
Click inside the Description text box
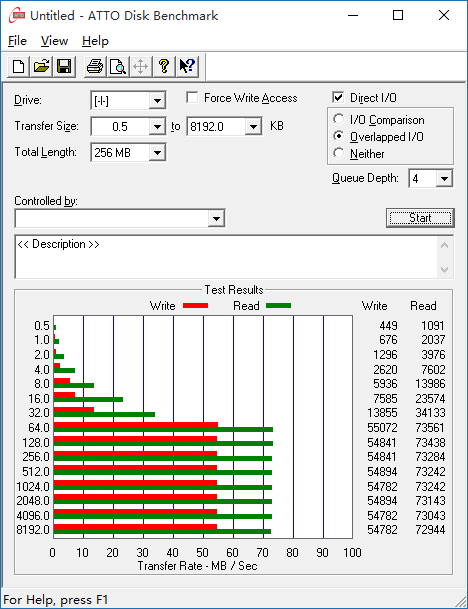coord(226,257)
